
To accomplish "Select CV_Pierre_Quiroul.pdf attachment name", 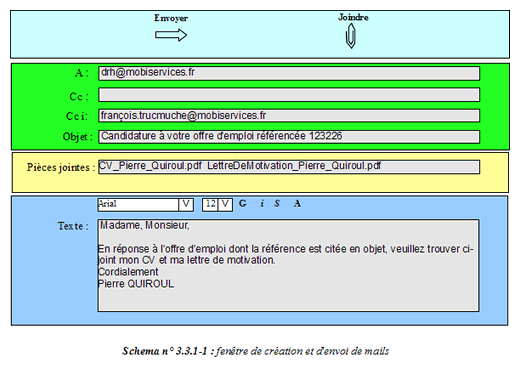I will 150,166.
